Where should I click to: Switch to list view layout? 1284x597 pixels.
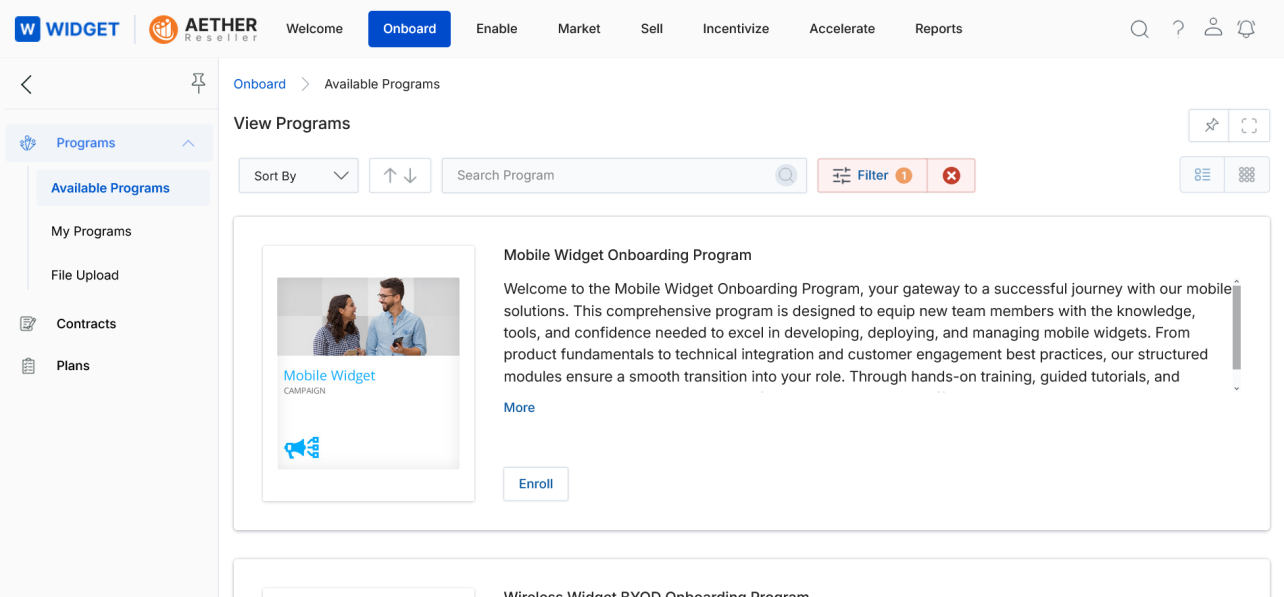[x=1202, y=175]
